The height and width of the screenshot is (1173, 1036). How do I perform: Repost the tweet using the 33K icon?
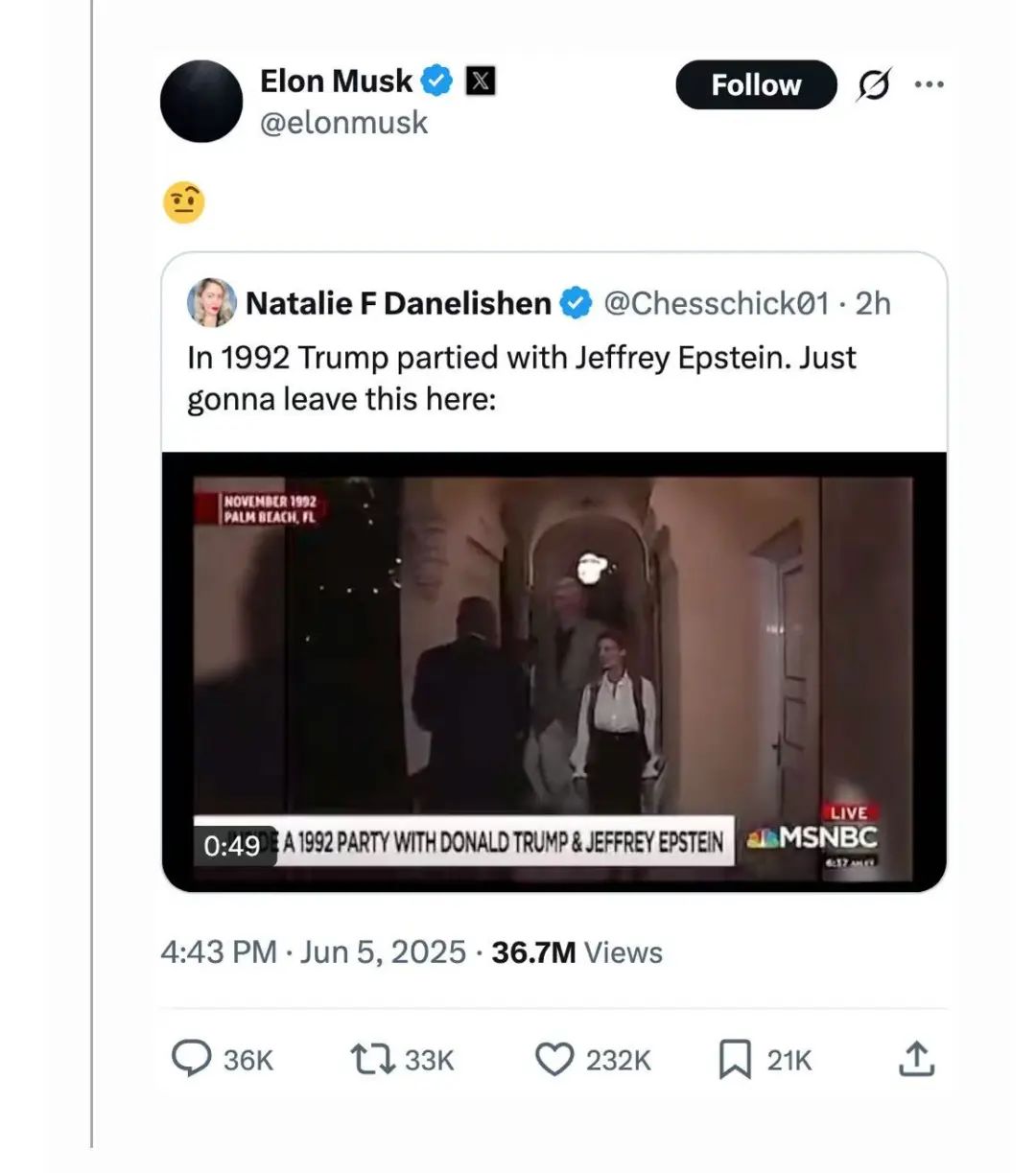click(371, 1059)
